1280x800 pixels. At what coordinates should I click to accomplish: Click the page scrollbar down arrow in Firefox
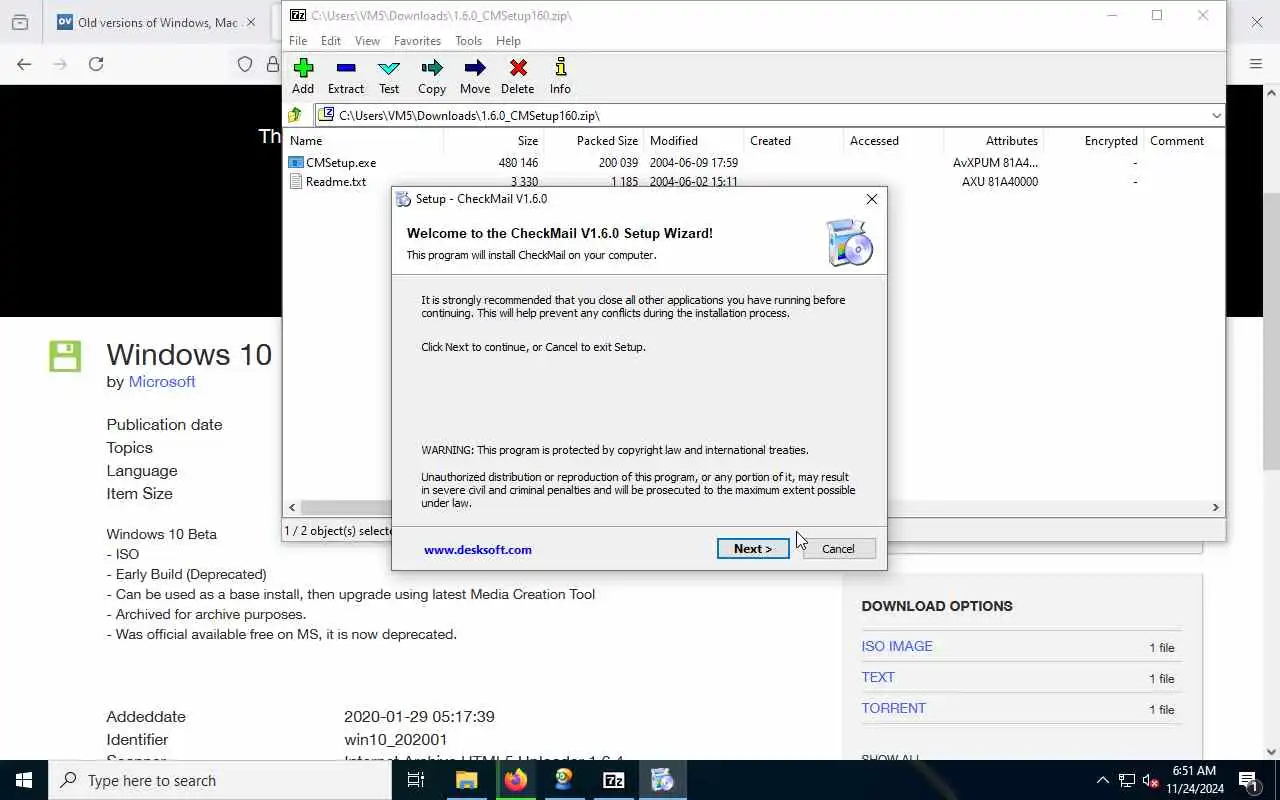1272,752
